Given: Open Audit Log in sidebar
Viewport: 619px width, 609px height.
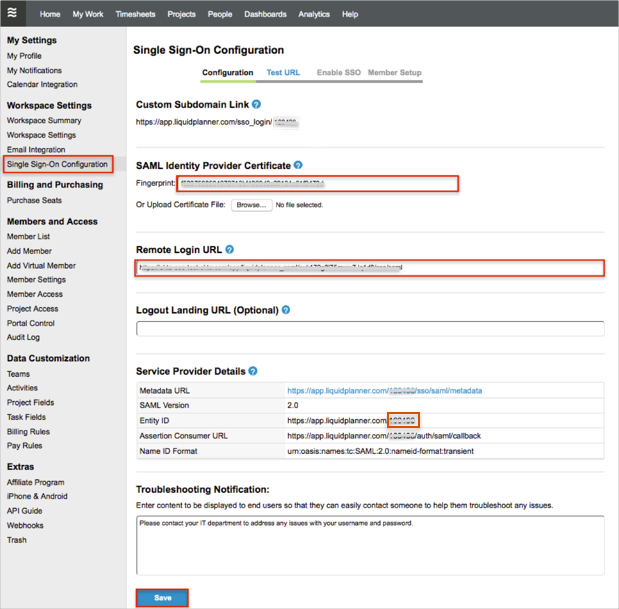Looking at the screenshot, I should (x=23, y=338).
